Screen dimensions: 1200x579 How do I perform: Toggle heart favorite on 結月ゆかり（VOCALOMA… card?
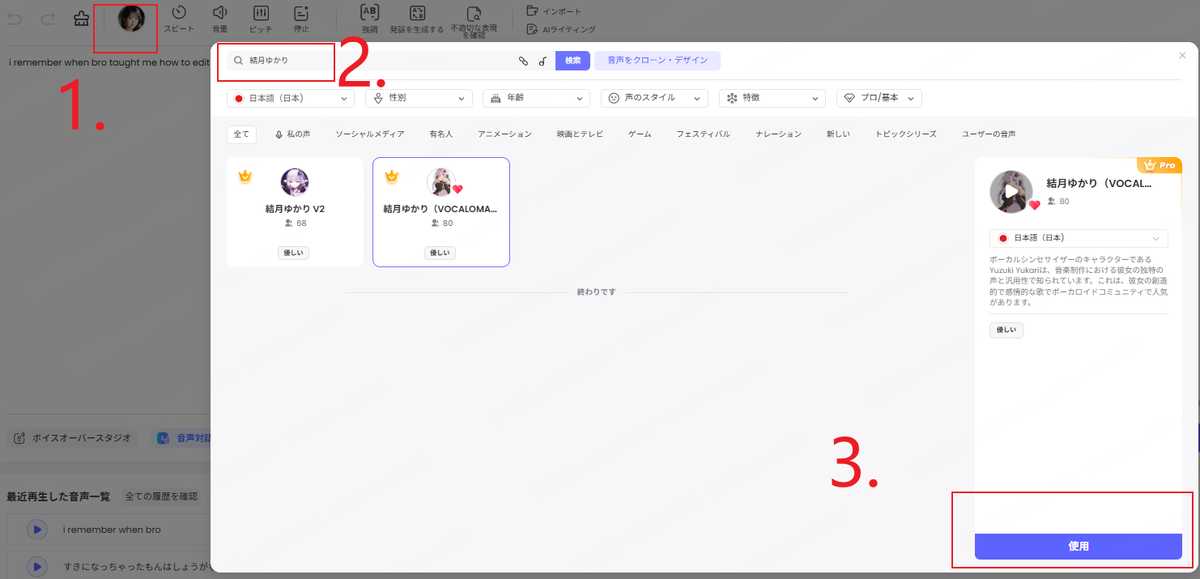point(458,189)
